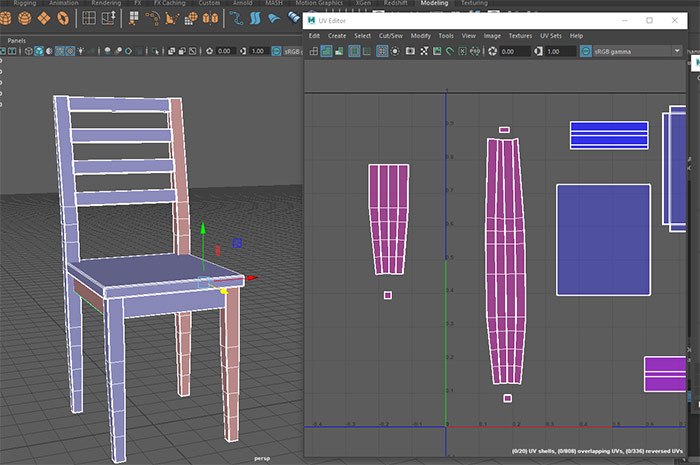Viewport: 700px width, 465px height.
Task: Click the UV Editor gamma icon
Action: point(536,51)
